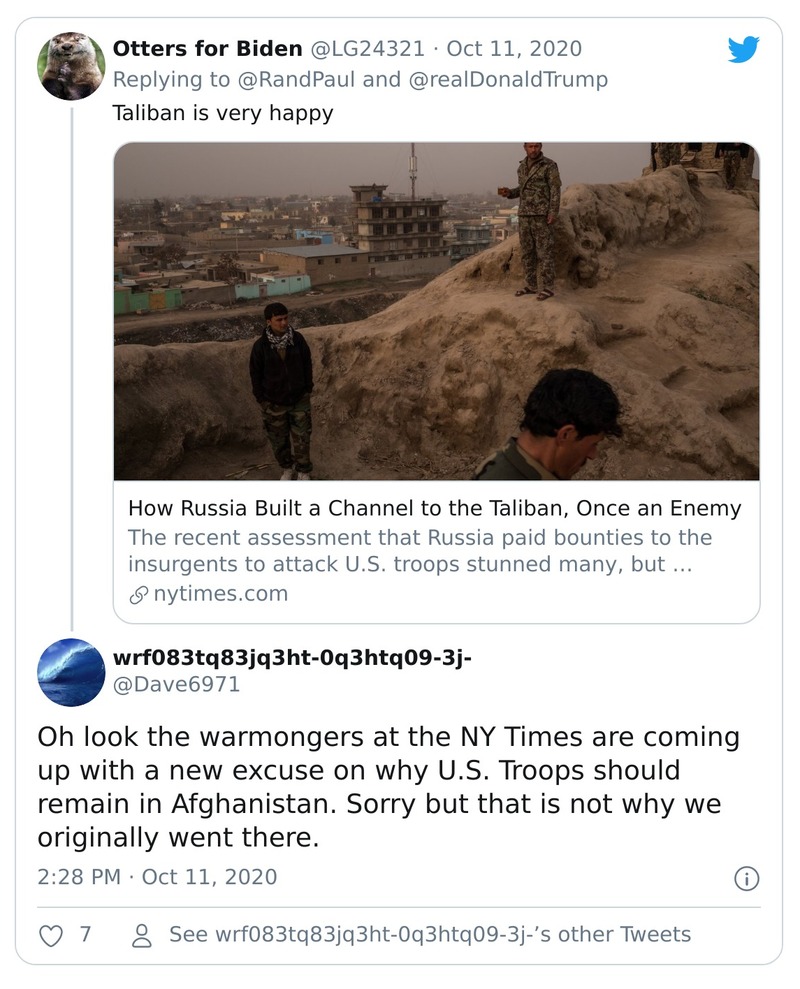Screen dimensions: 800x989
Task: Click the link chain icon by nytimes.com
Action: (x=138, y=594)
